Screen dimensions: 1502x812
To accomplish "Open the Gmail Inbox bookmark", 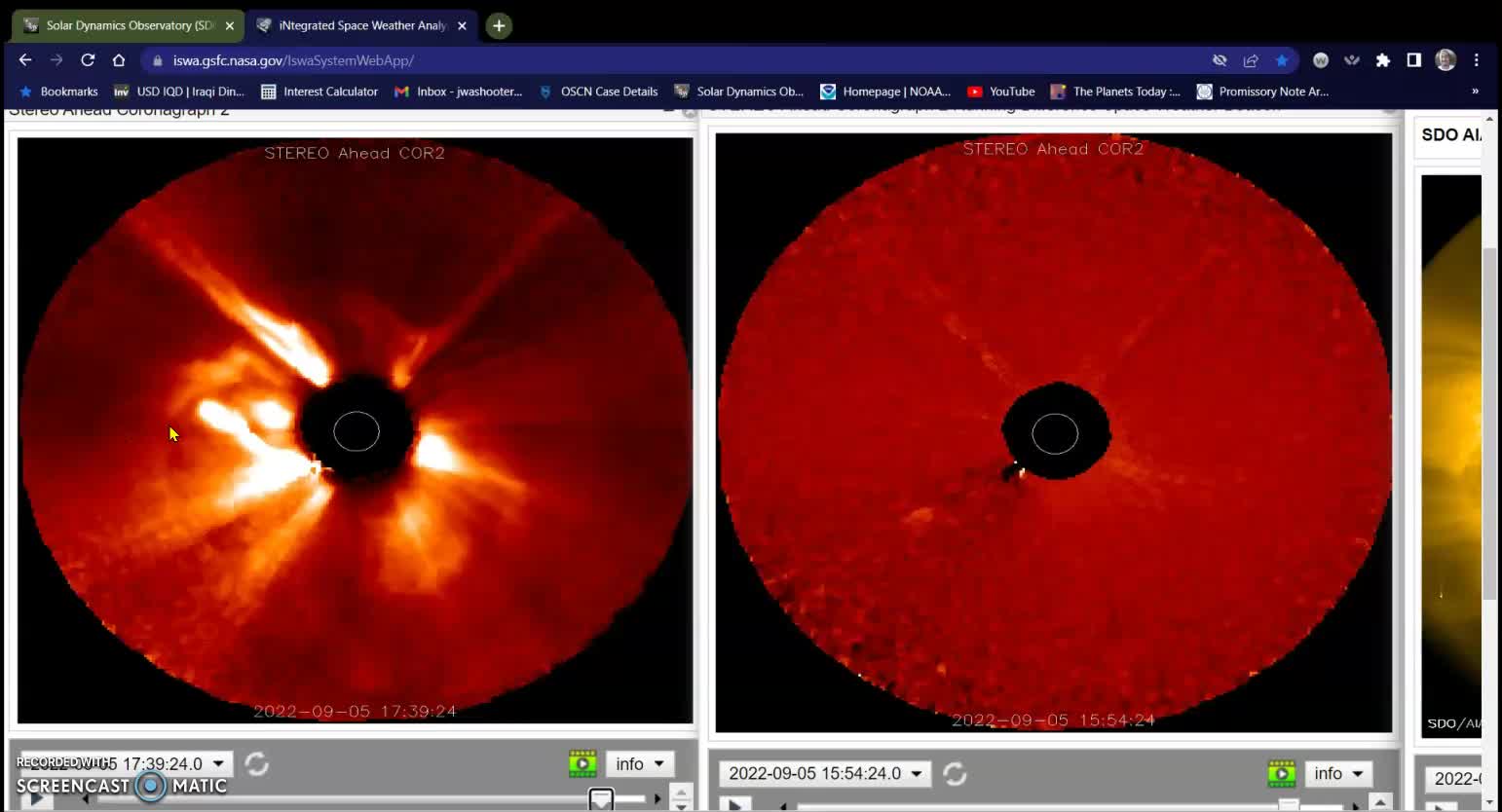I will 458,92.
